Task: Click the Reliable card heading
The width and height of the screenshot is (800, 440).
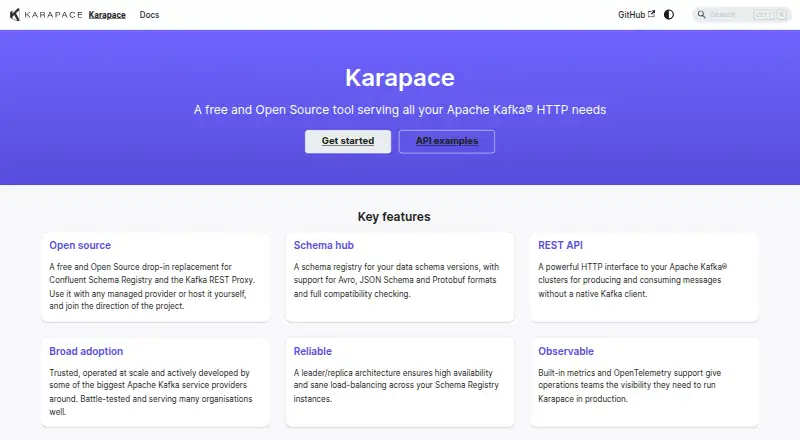Action: point(313,351)
